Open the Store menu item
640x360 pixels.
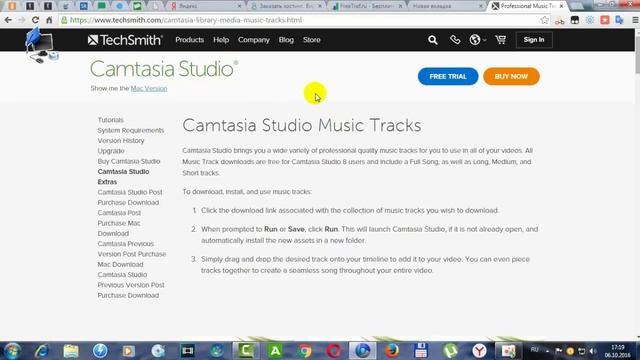tap(311, 40)
